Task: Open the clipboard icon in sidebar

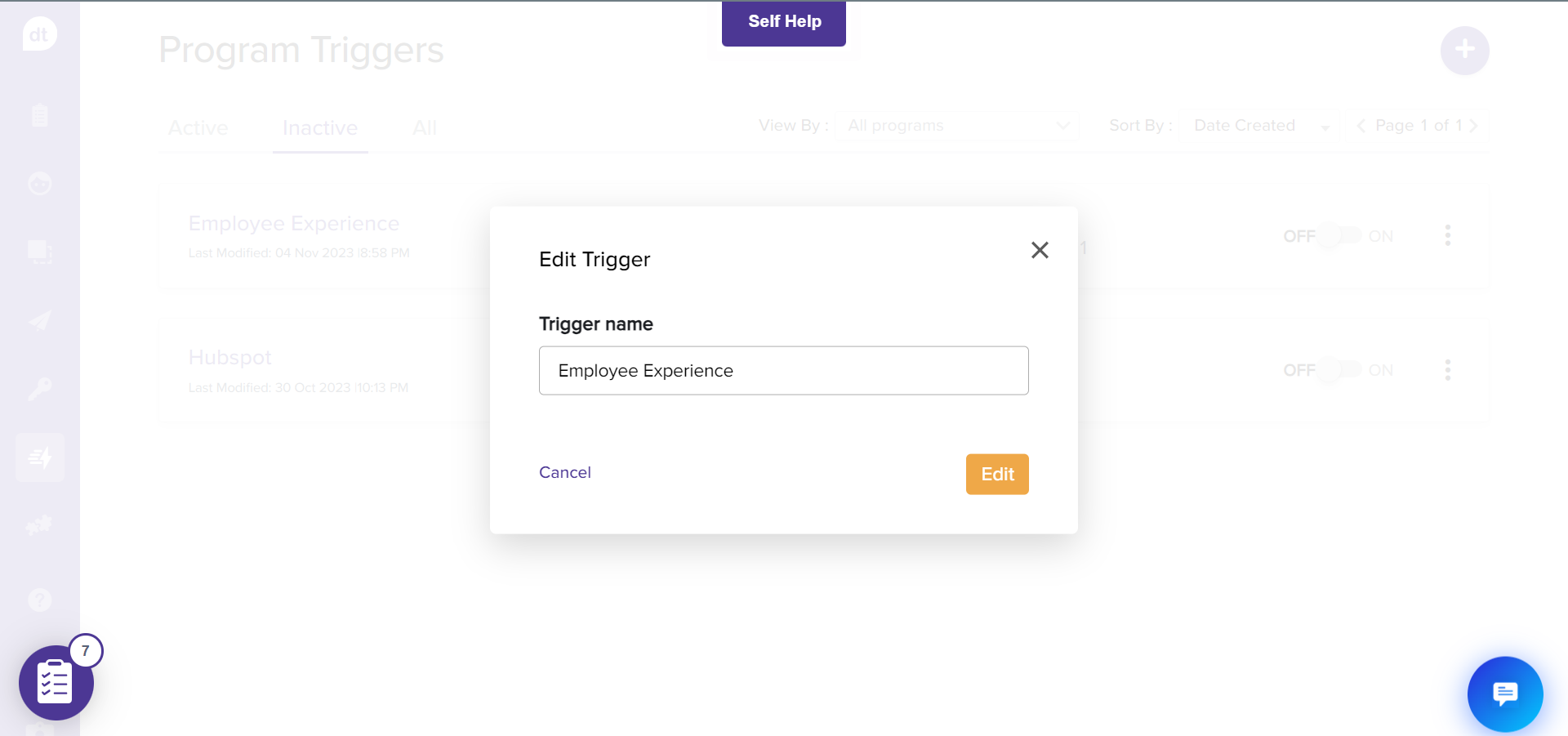Action: [x=39, y=115]
